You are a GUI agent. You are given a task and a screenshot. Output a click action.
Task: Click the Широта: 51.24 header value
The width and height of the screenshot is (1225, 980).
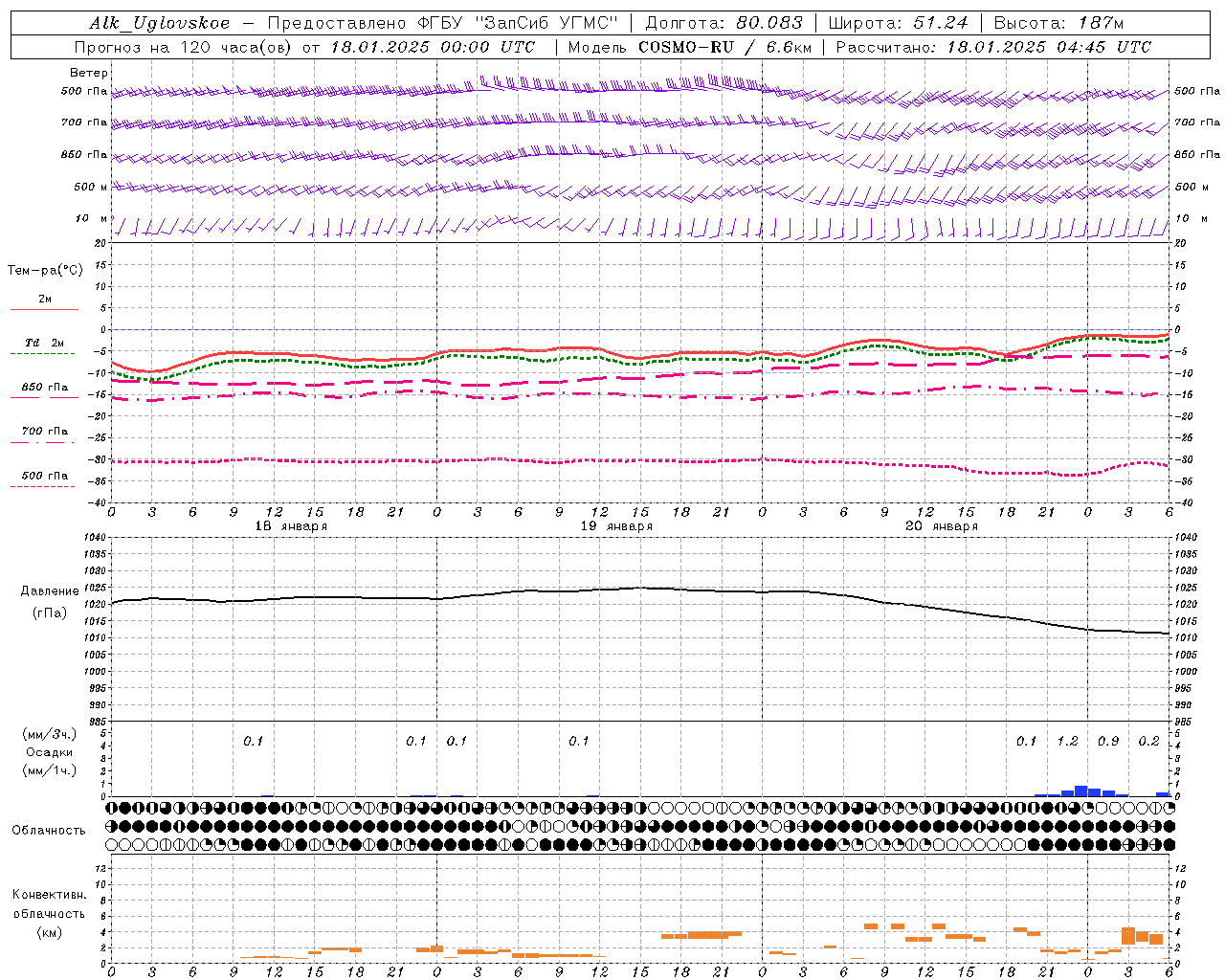tap(898, 23)
